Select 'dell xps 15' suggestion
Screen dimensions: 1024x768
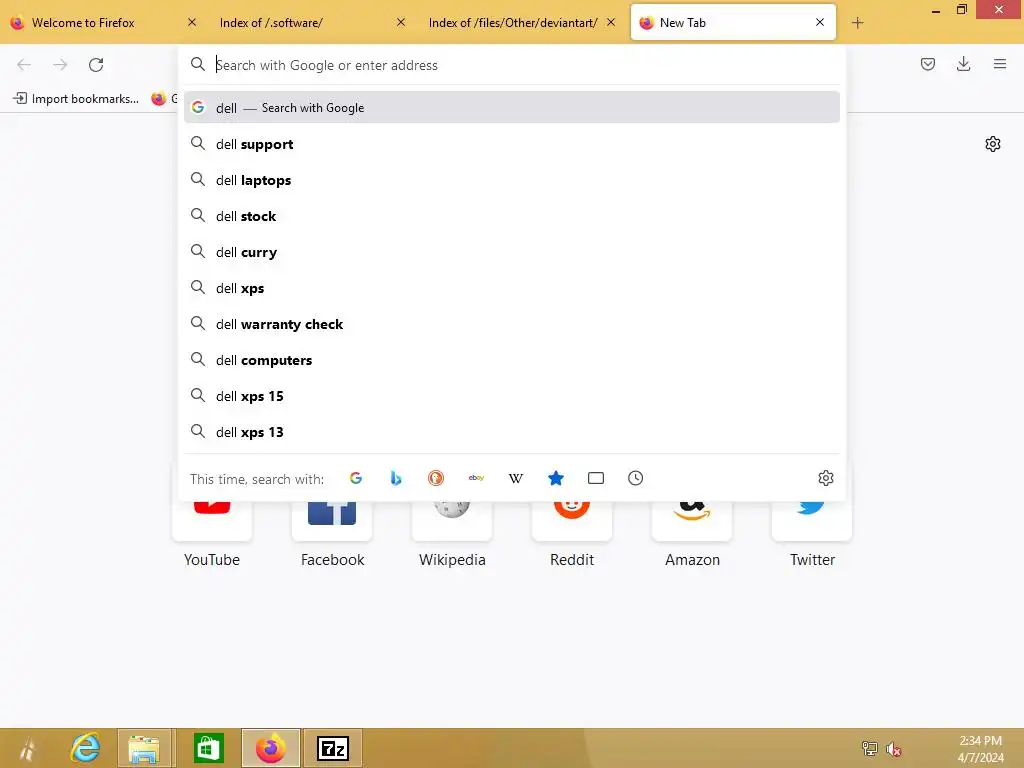pyautogui.click(x=512, y=396)
